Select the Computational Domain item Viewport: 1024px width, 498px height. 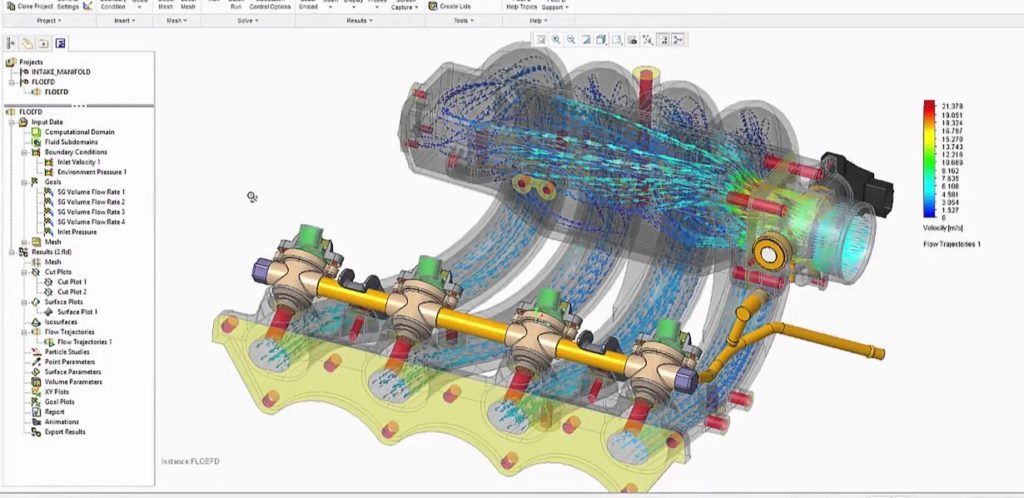[x=78, y=132]
